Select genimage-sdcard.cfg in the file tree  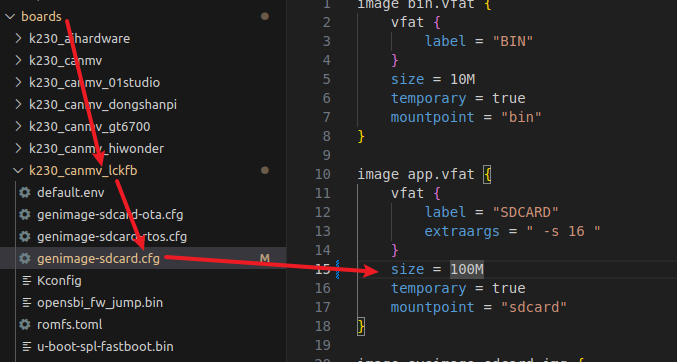click(x=98, y=259)
